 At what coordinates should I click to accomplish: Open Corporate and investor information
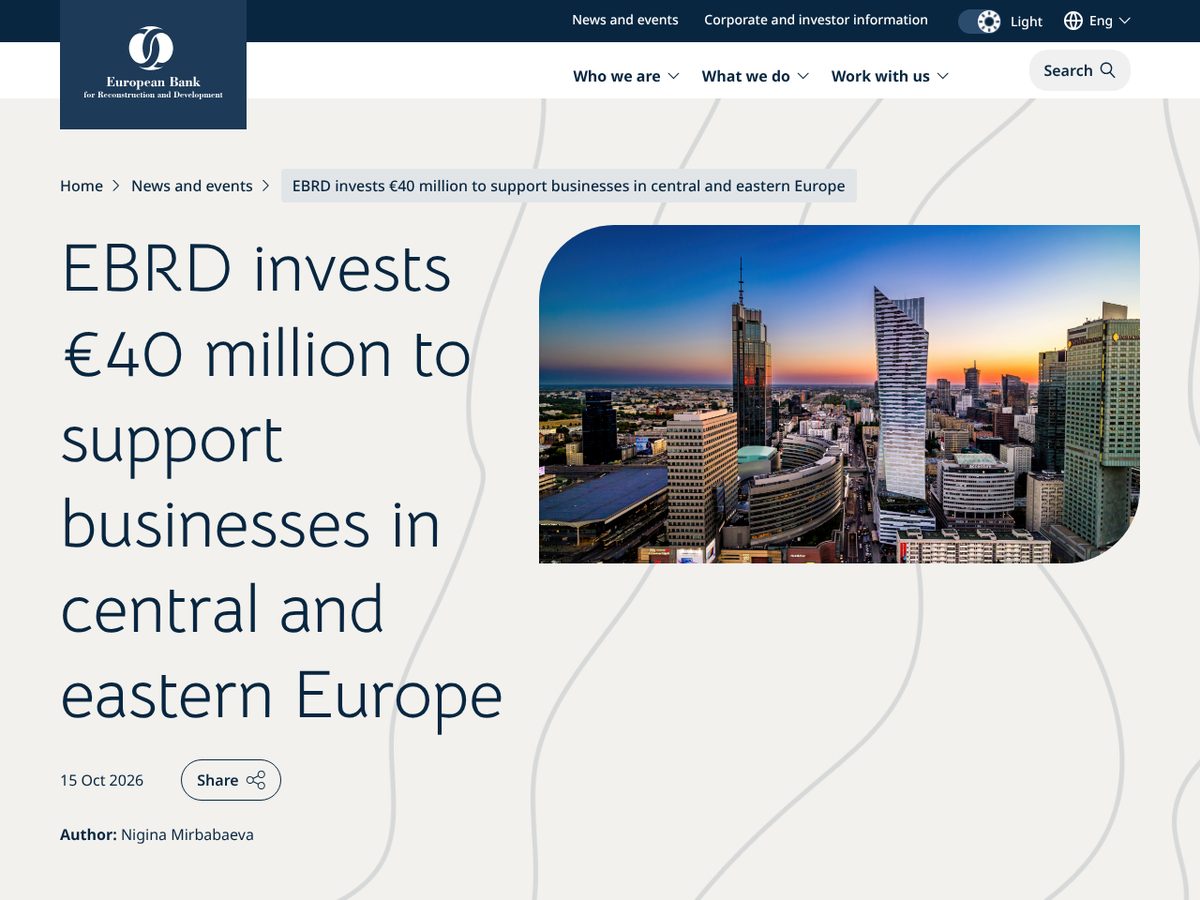pos(816,20)
